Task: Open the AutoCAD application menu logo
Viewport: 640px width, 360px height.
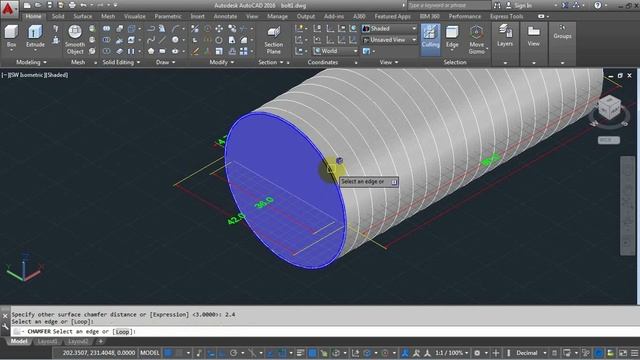Action: [x=9, y=8]
